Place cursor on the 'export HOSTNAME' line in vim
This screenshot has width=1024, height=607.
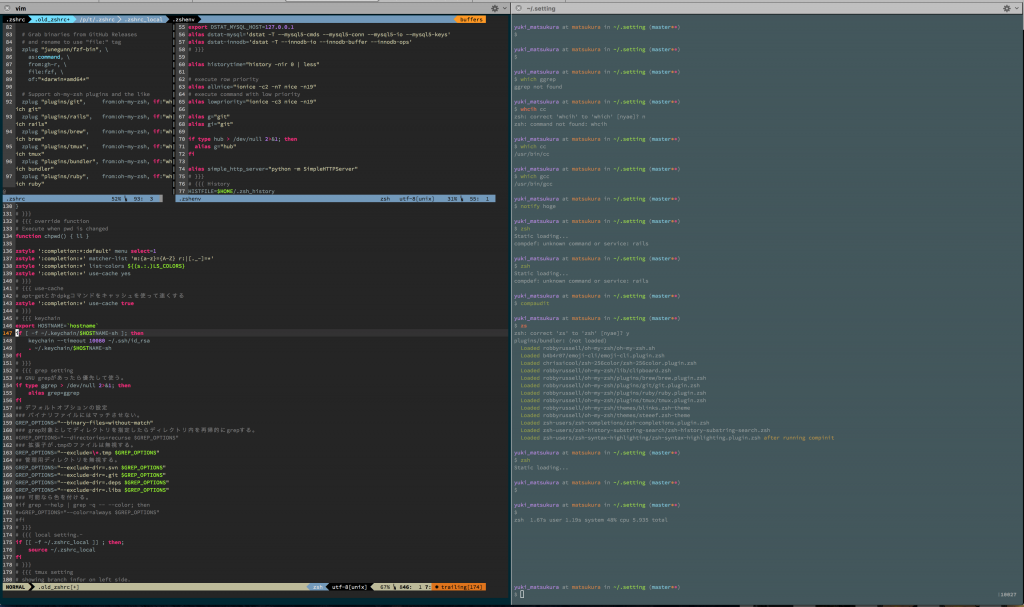49,326
